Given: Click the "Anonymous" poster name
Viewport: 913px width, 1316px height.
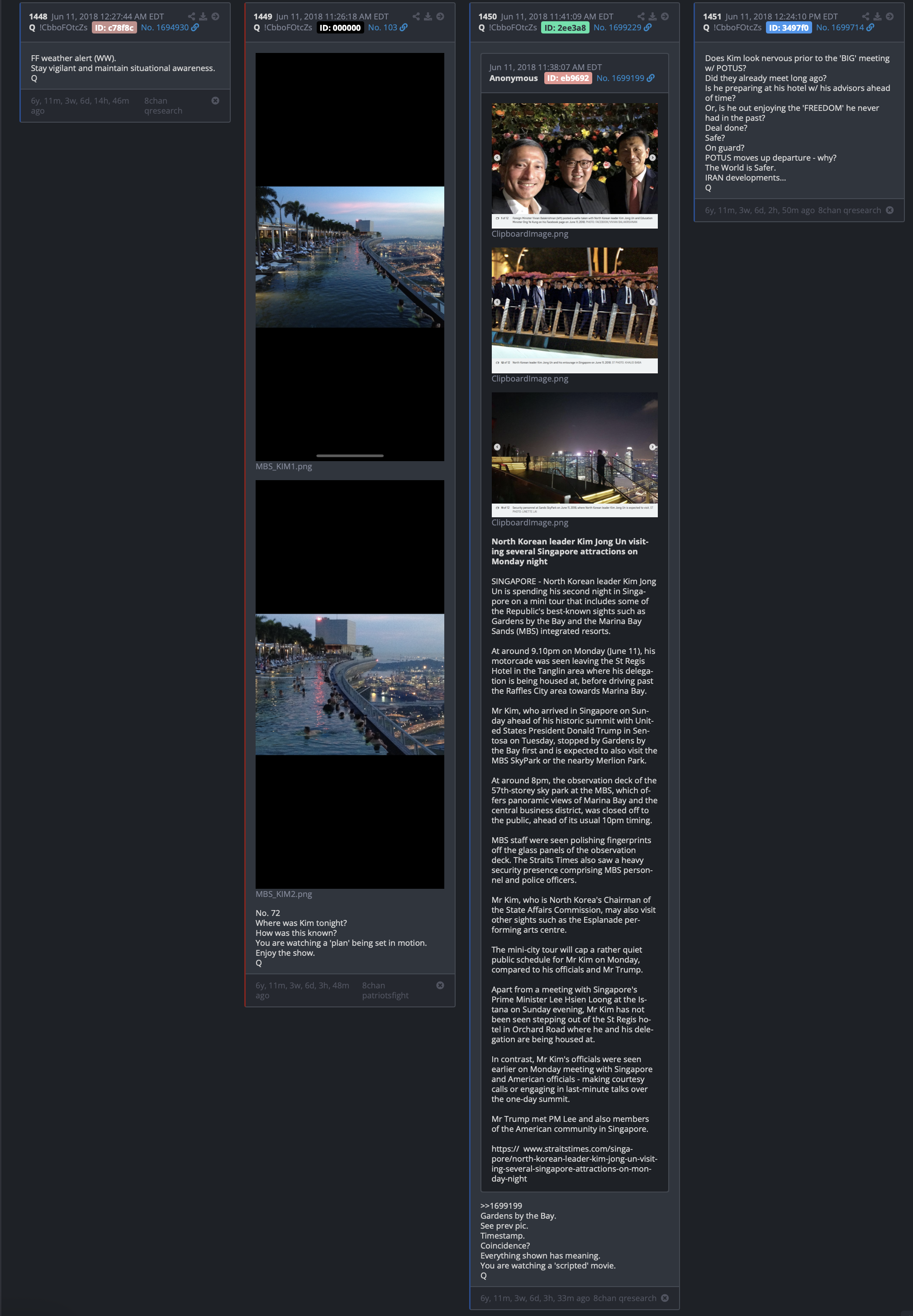Looking at the screenshot, I should point(514,78).
